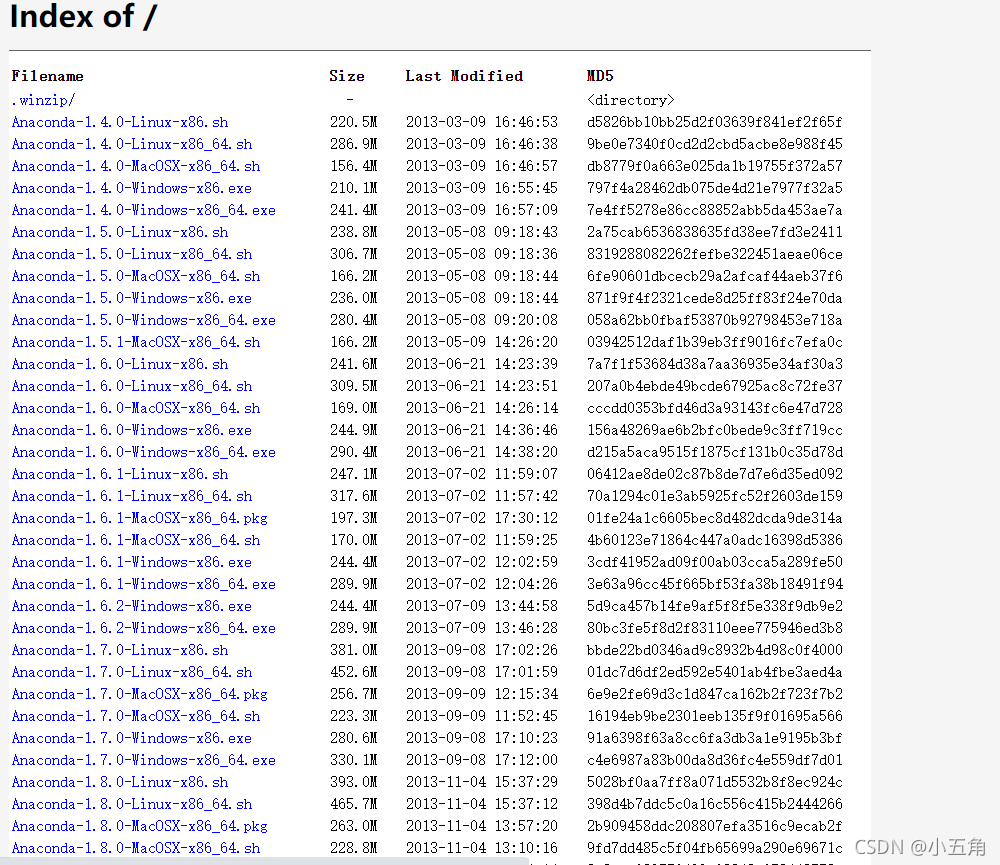Click Anaconda-1.8.0-MacOSX-x86_64.sh link
The image size is (1000, 865).
(136, 848)
